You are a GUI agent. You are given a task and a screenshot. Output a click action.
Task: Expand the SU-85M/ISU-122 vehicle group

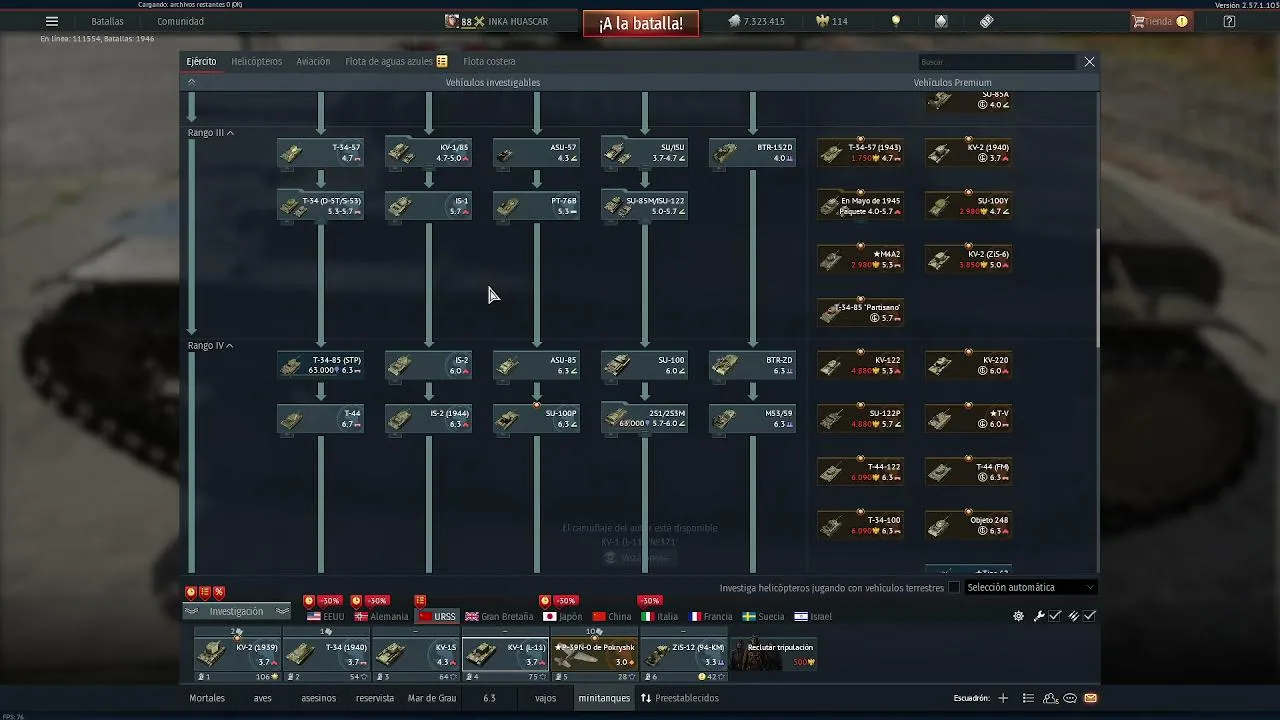(645, 206)
